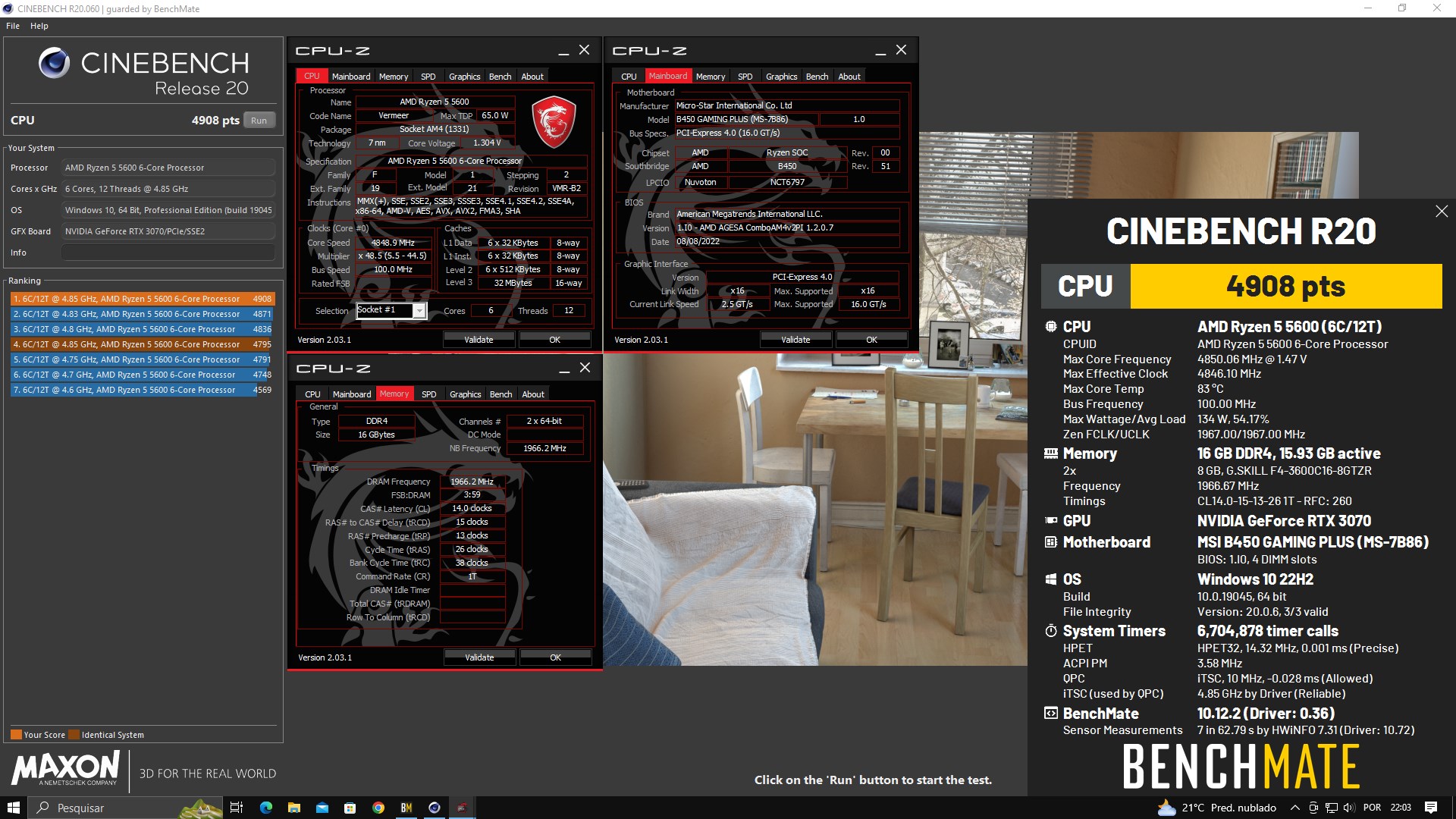Viewport: 1456px width, 819px height.
Task: Click Validate in CPU-Z Memory window
Action: [x=479, y=657]
